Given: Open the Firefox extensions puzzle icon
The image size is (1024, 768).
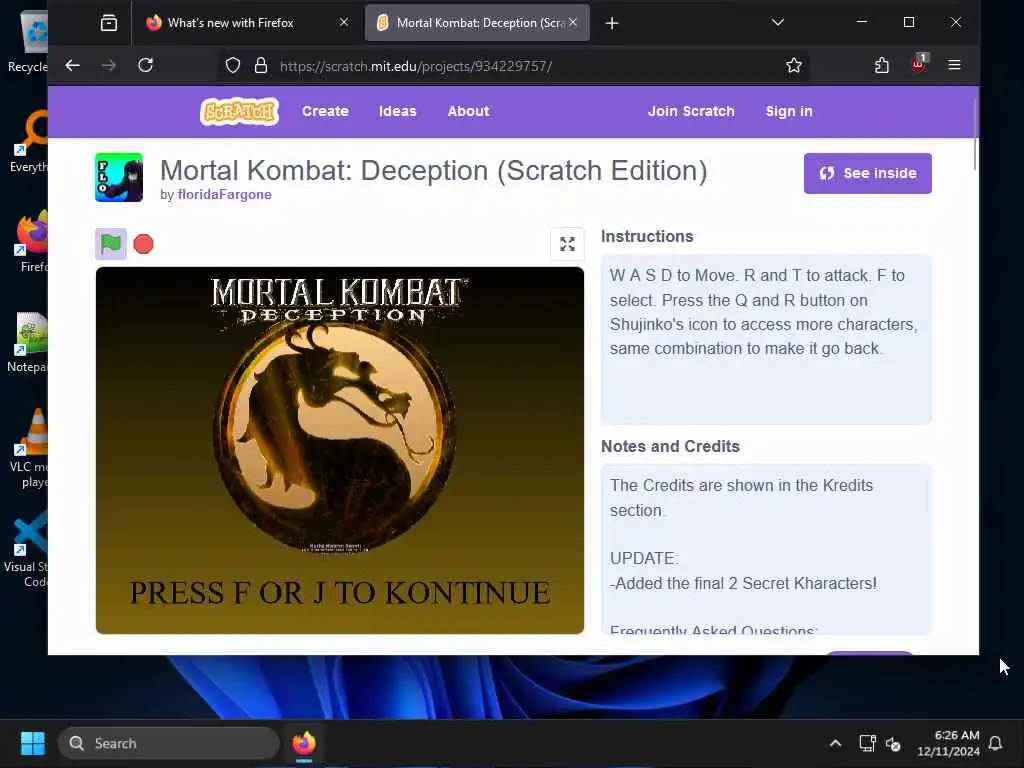Looking at the screenshot, I should [x=882, y=65].
